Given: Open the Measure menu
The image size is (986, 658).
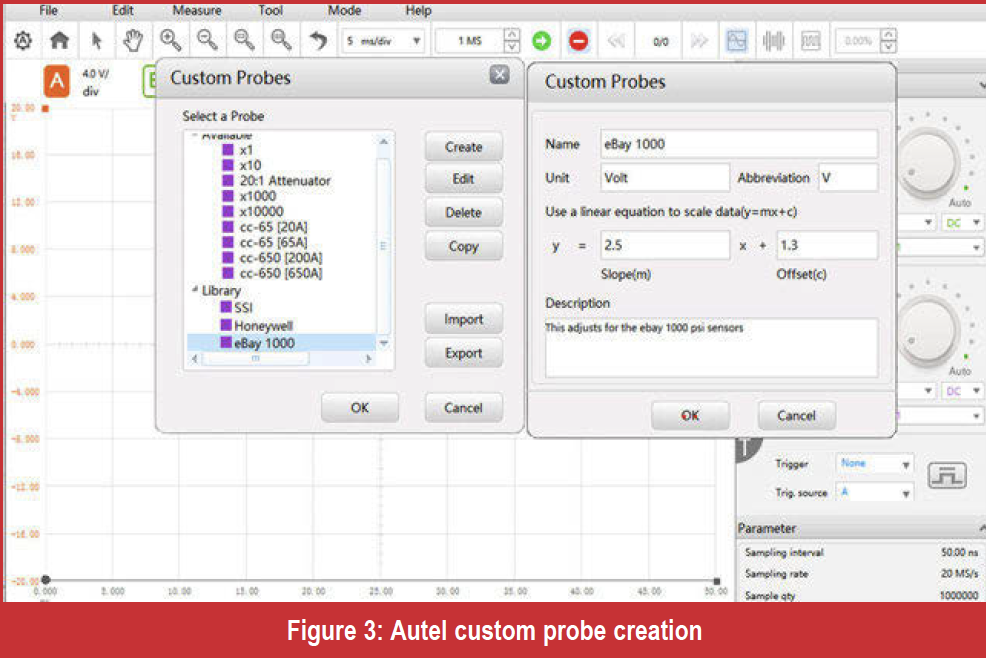Looking at the screenshot, I should [197, 11].
